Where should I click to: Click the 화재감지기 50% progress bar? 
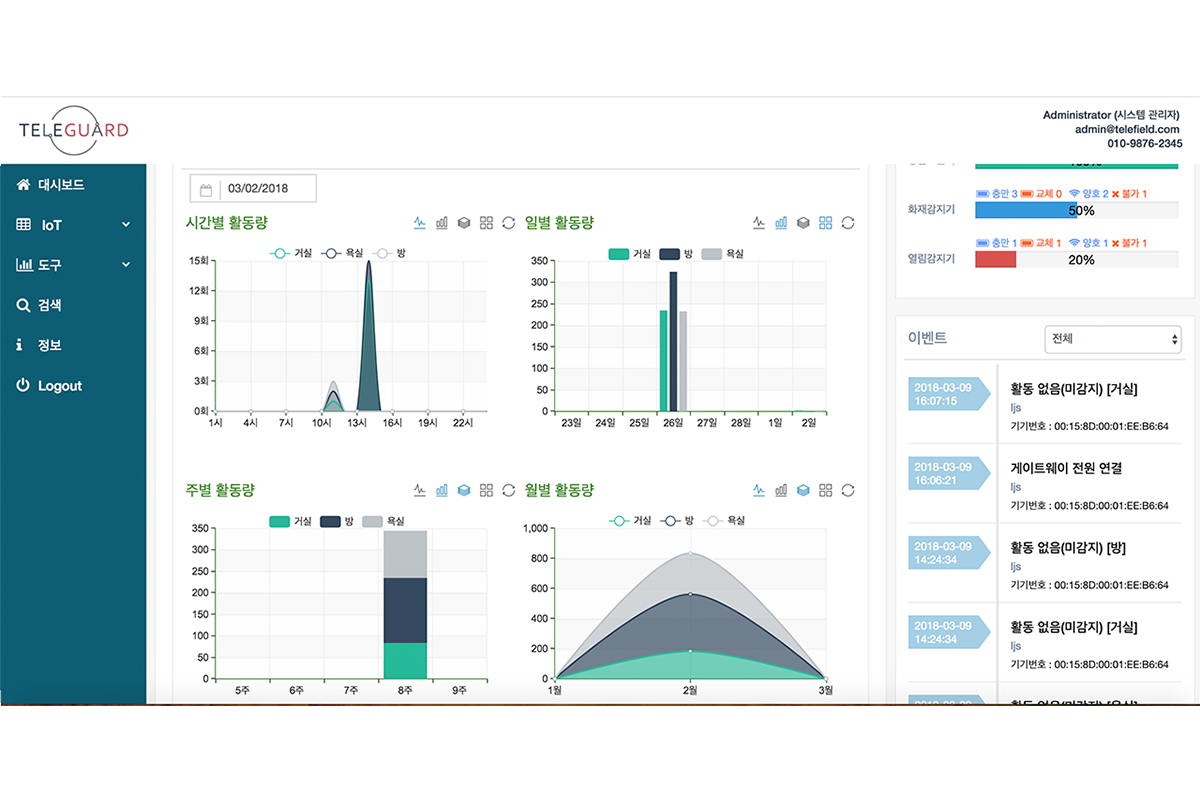[1075, 211]
